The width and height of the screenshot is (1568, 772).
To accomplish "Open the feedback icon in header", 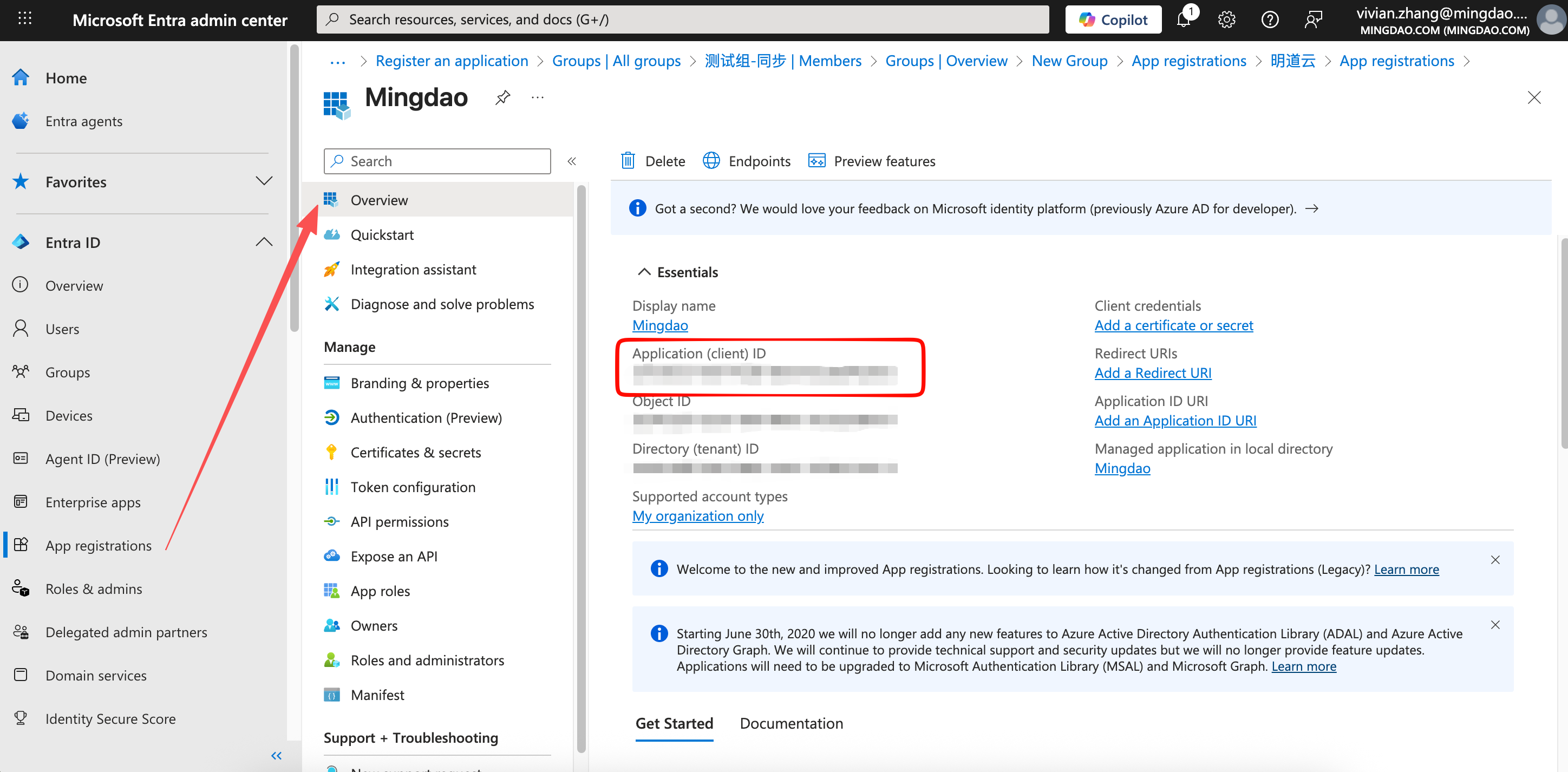I will point(1313,19).
